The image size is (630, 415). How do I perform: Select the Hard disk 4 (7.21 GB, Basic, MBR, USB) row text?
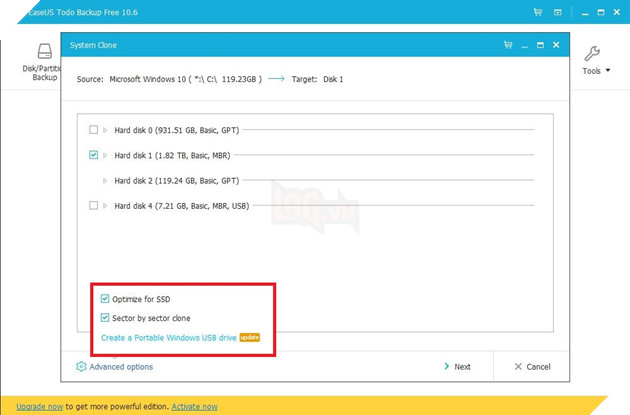pos(182,206)
